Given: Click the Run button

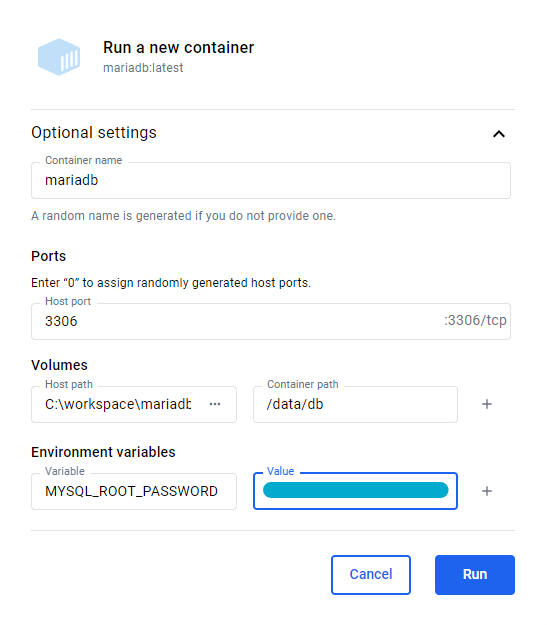Looking at the screenshot, I should (x=475, y=575).
